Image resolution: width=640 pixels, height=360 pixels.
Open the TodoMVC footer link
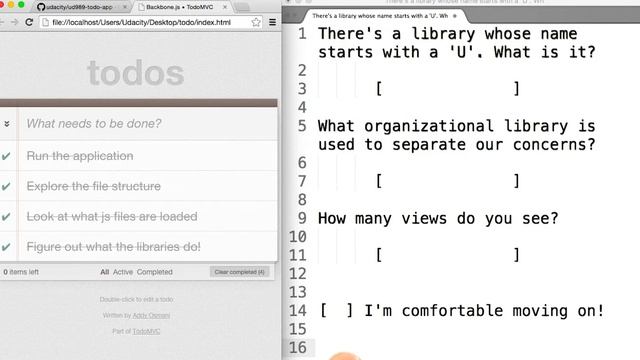pos(146,331)
